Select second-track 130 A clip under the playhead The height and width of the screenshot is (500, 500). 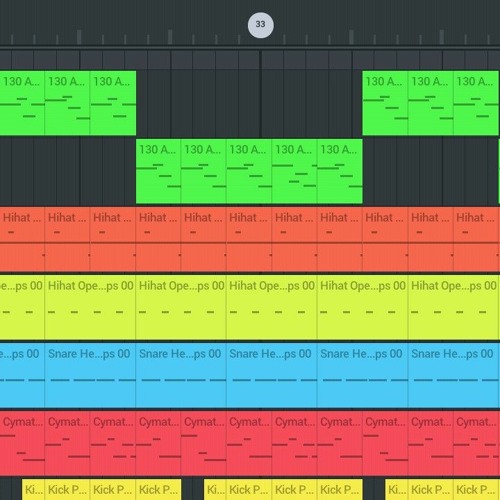pos(249,171)
